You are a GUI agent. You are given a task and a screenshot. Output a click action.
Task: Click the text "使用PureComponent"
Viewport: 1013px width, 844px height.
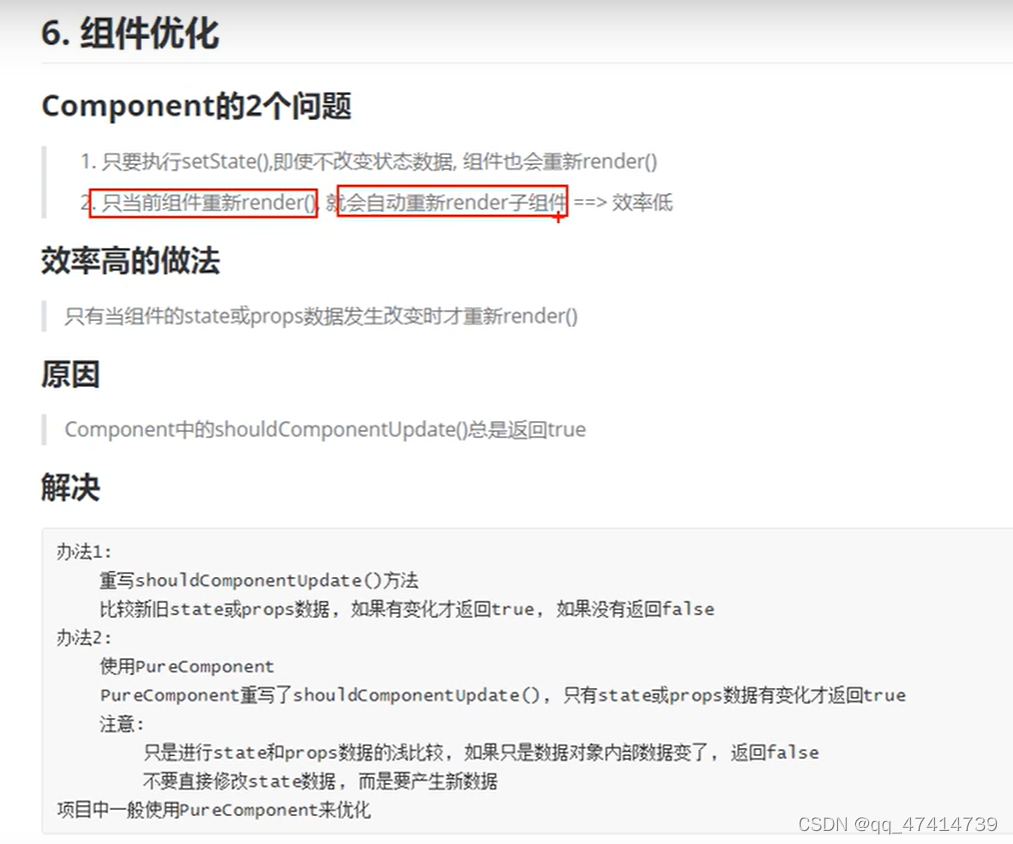click(186, 666)
